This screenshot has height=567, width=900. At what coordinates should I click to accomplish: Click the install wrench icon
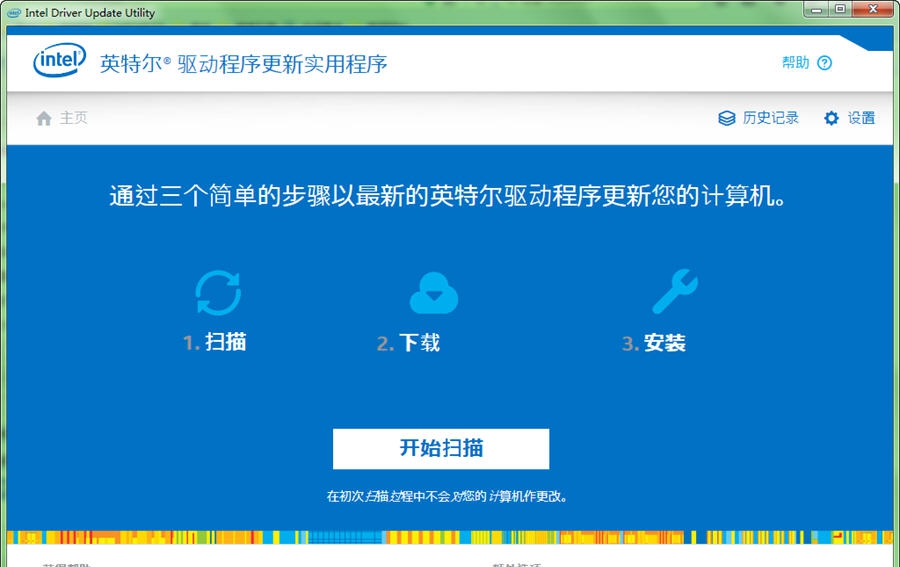pos(675,292)
